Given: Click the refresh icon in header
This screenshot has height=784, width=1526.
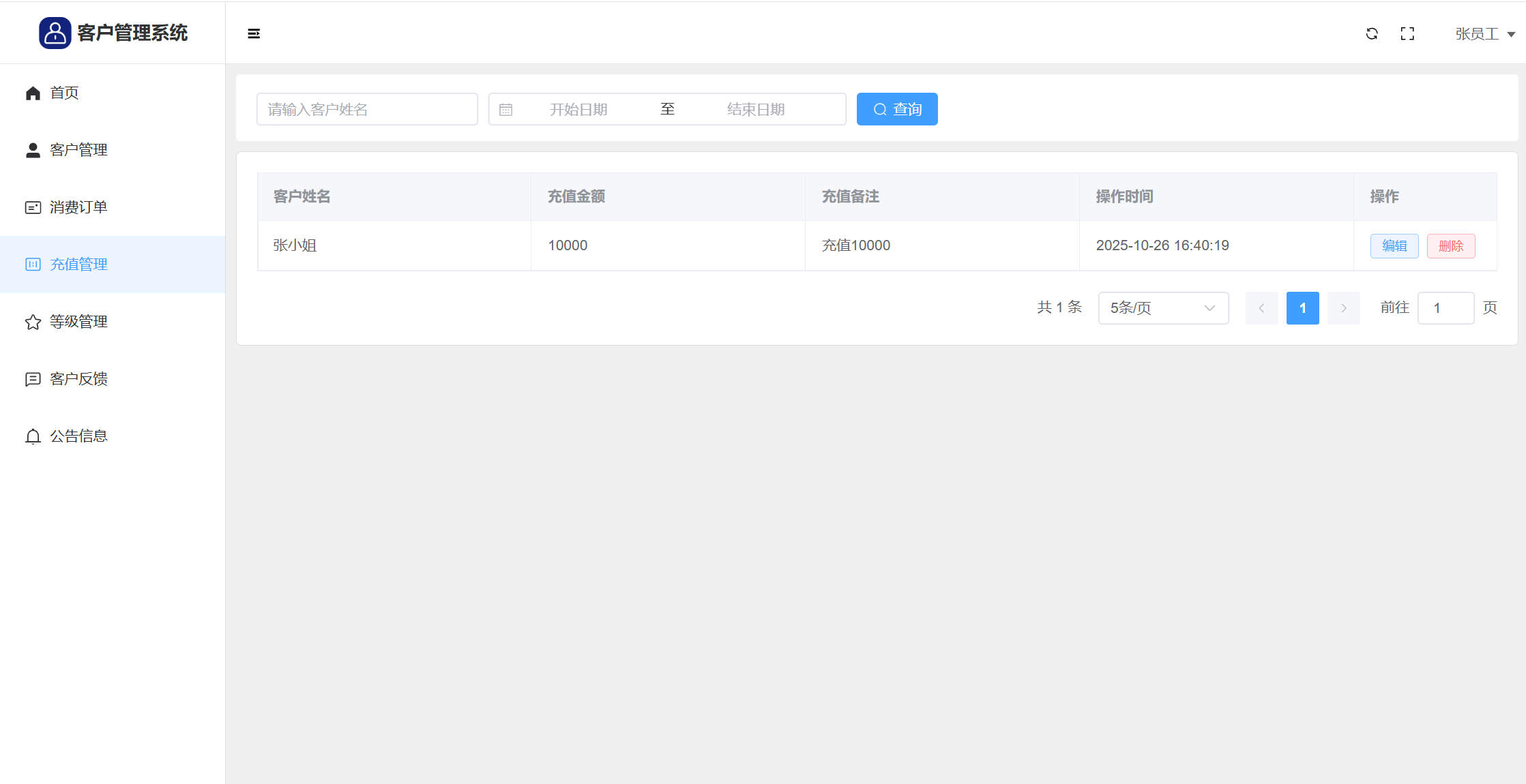Looking at the screenshot, I should click(x=1372, y=33).
